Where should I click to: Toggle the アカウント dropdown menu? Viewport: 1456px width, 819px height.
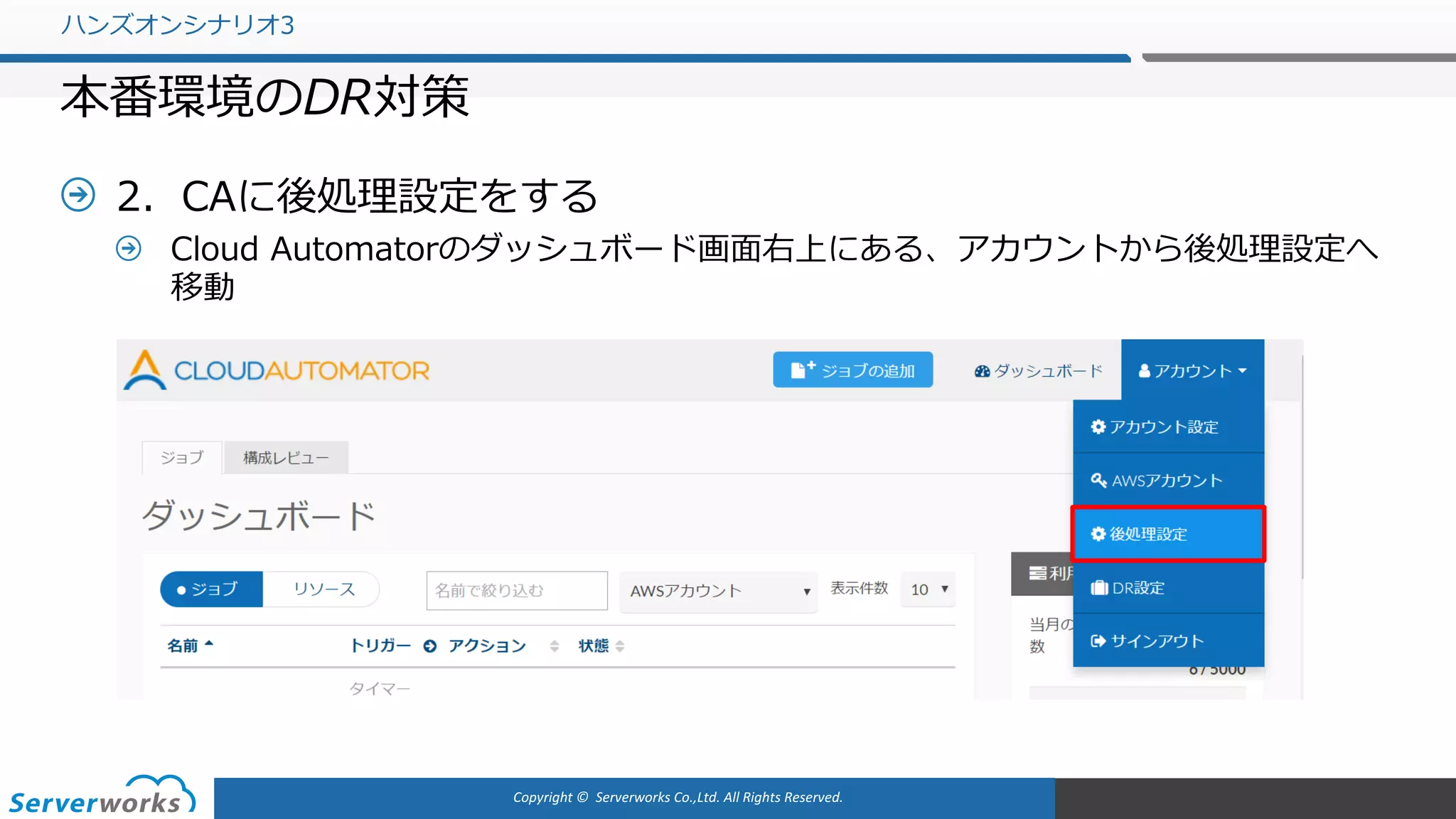tap(1192, 370)
